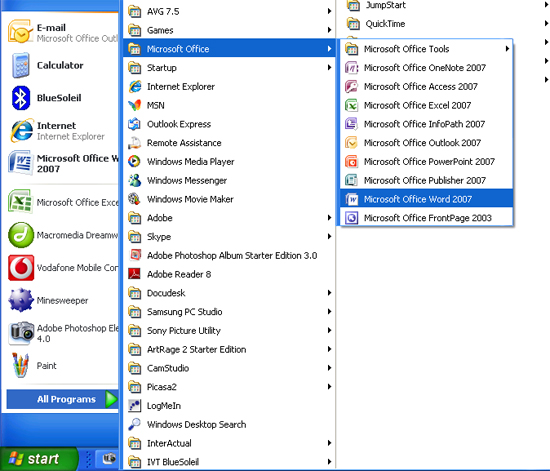Click the green Start button
The width and height of the screenshot is (550, 471).
click(38, 459)
